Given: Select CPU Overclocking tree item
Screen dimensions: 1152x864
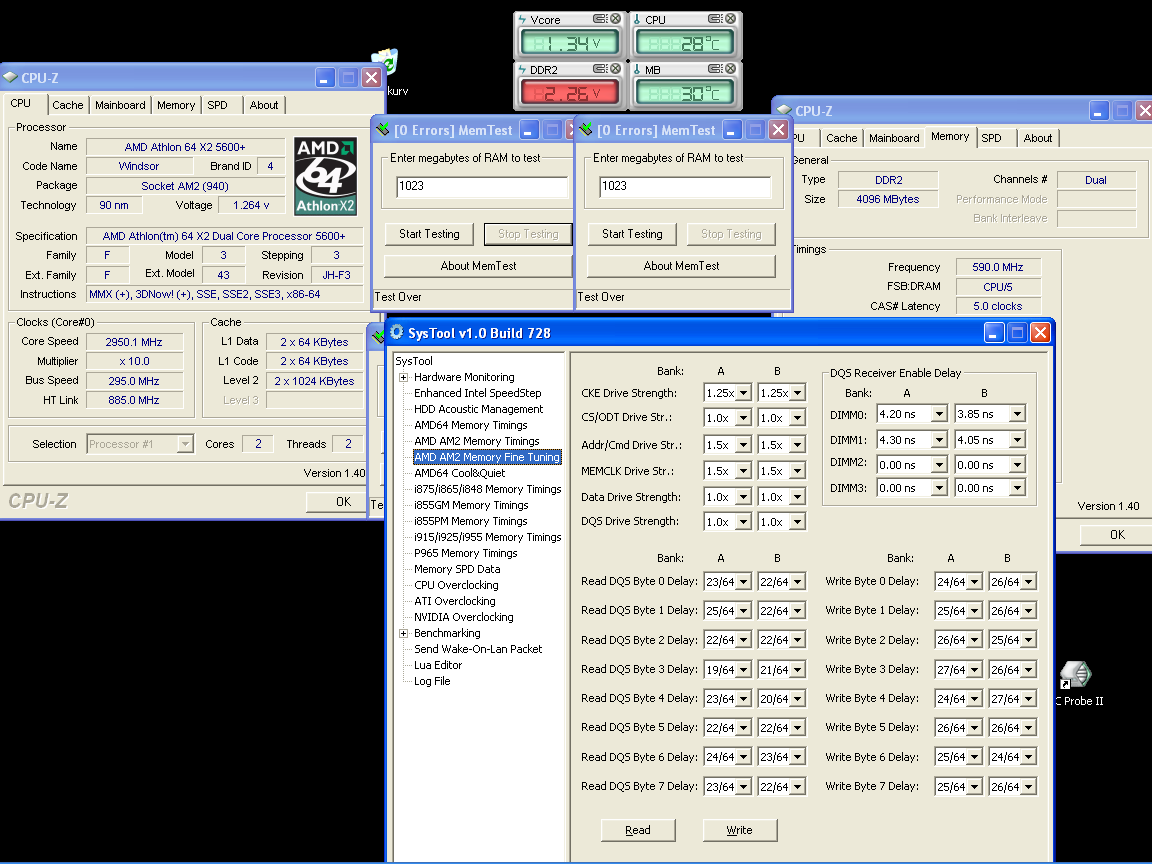Looking at the screenshot, I should (456, 585).
